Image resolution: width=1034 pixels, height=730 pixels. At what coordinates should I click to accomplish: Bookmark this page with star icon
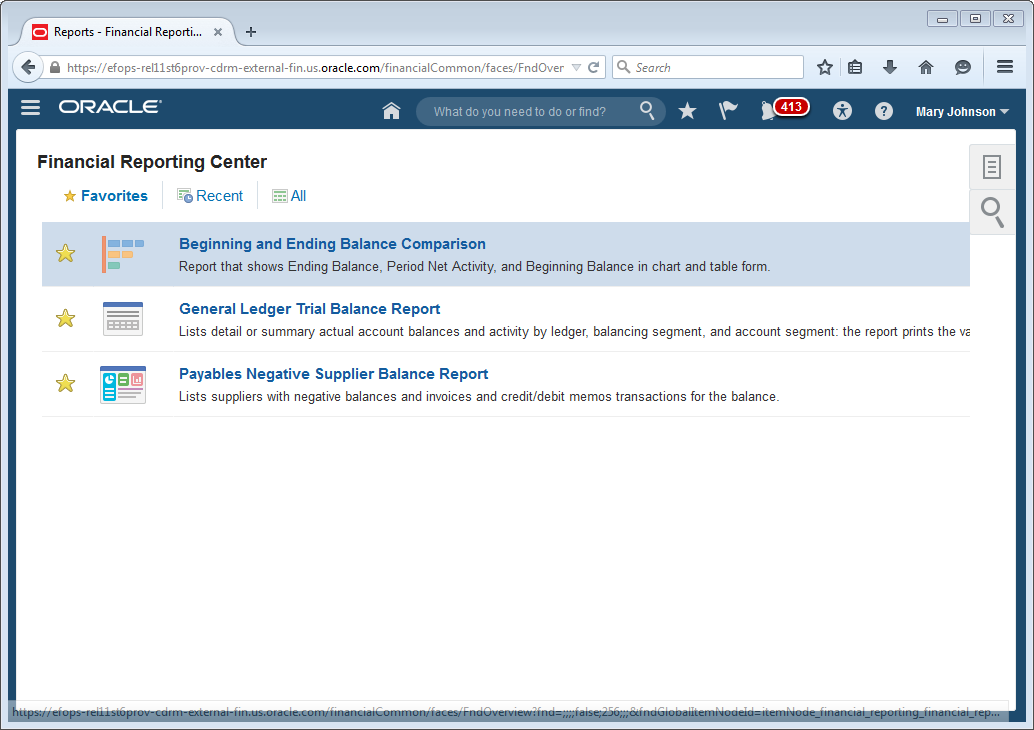click(x=824, y=67)
